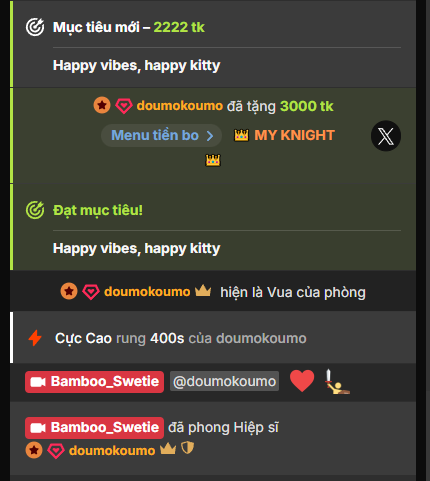The image size is (430, 481).
Task: Click the pink diamond badge in tip message
Action: click(x=124, y=106)
